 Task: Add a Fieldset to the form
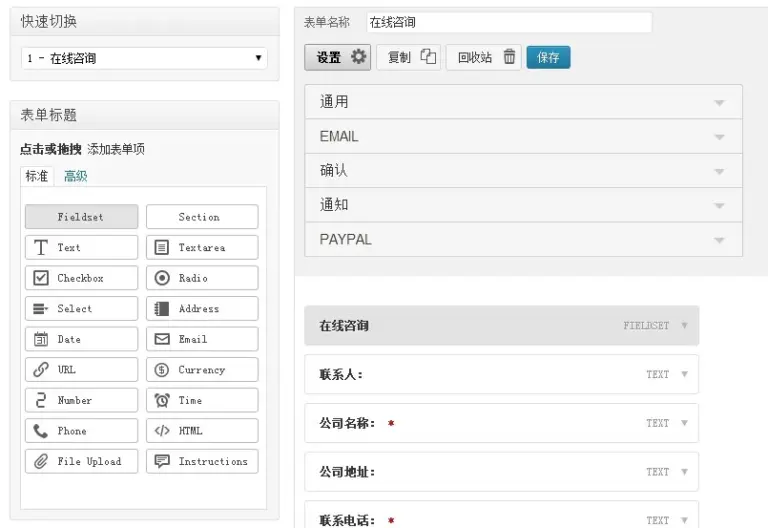tap(81, 216)
